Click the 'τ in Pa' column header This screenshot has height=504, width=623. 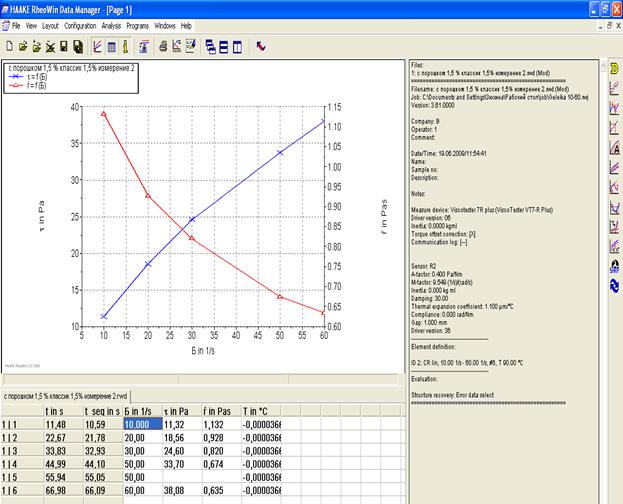pyautogui.click(x=182, y=411)
